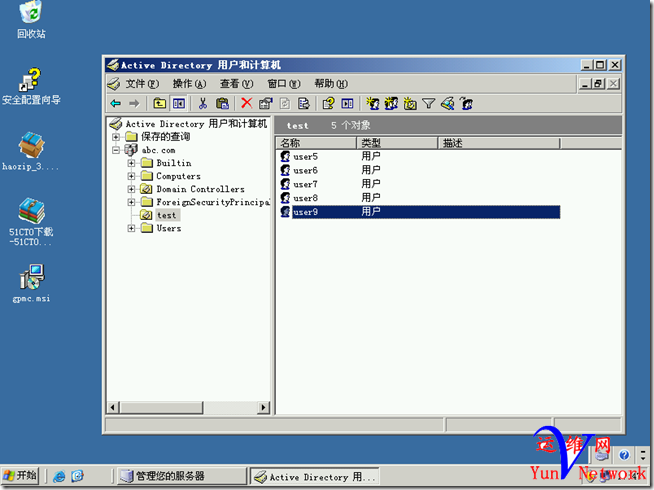Click the Find objects toolbar icon
Image resolution: width=654 pixels, height=490 pixels.
(x=448, y=103)
